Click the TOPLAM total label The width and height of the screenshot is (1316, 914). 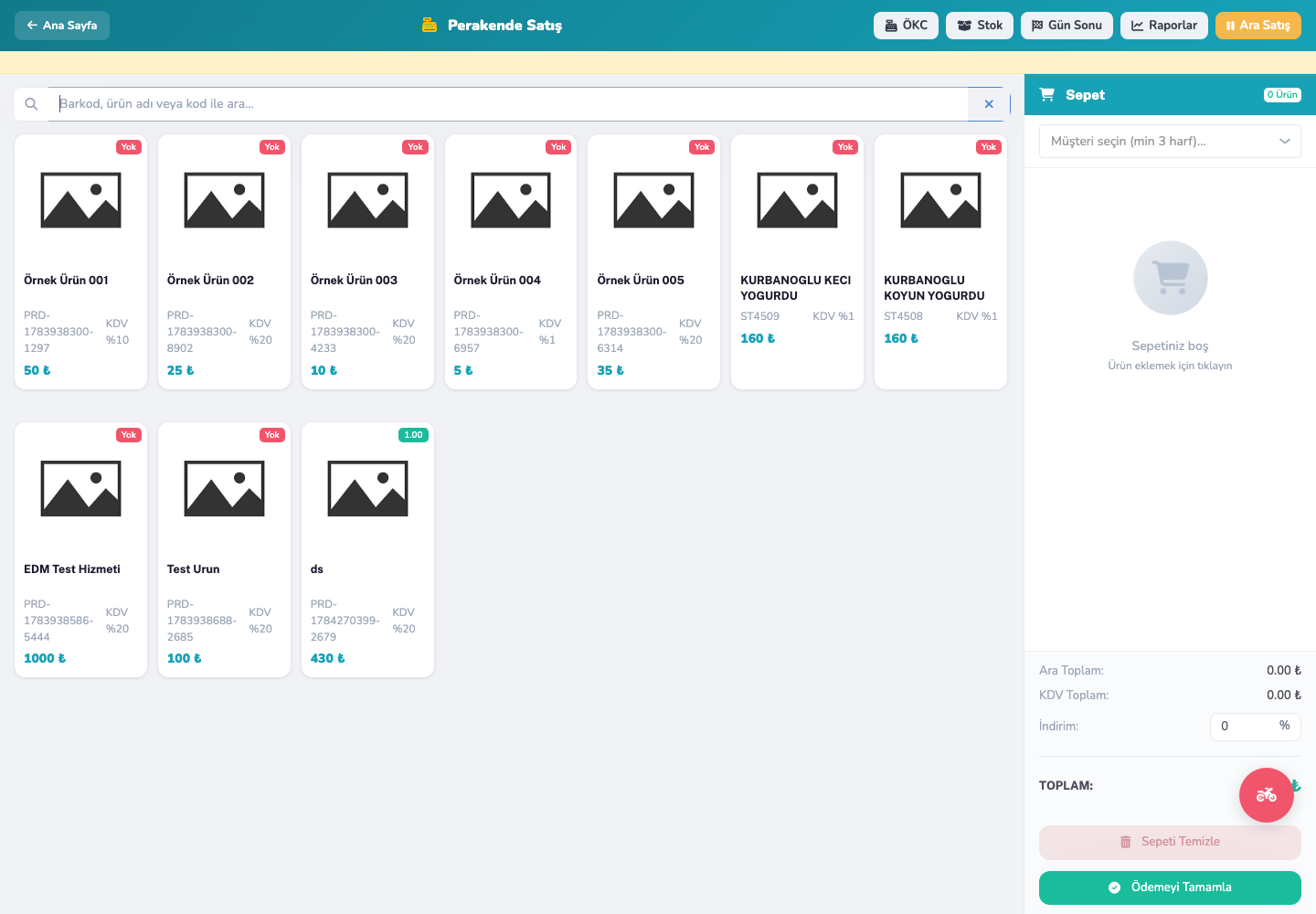1067,786
